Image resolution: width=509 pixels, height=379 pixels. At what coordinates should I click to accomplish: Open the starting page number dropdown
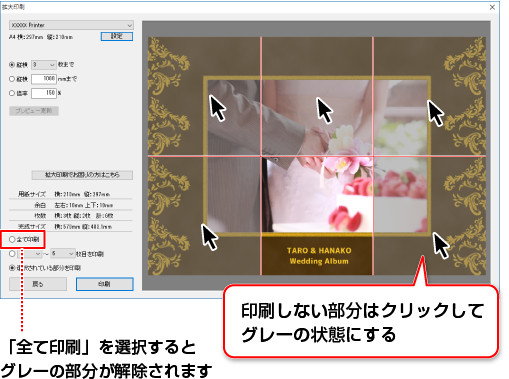(x=30, y=254)
